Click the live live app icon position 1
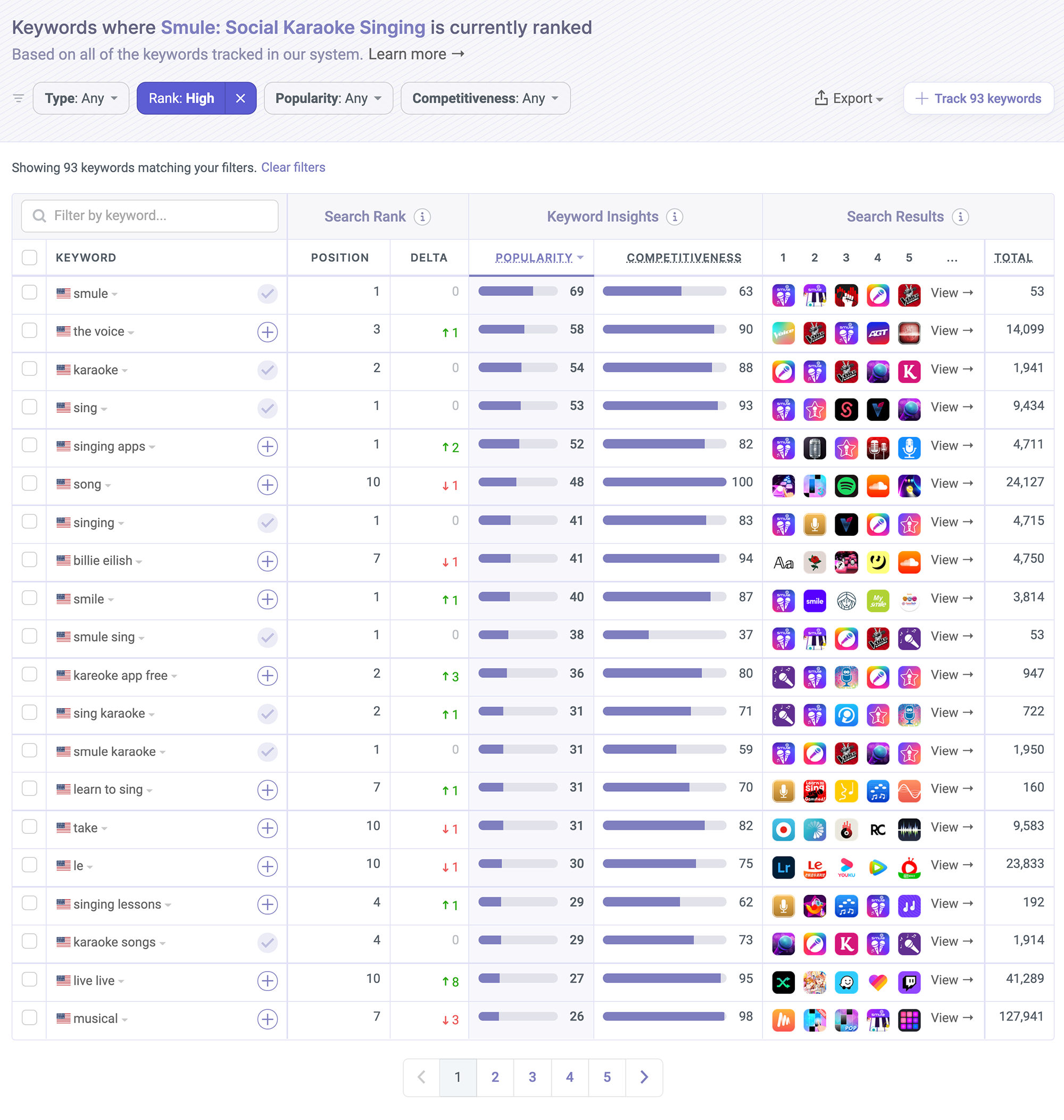 point(784,980)
